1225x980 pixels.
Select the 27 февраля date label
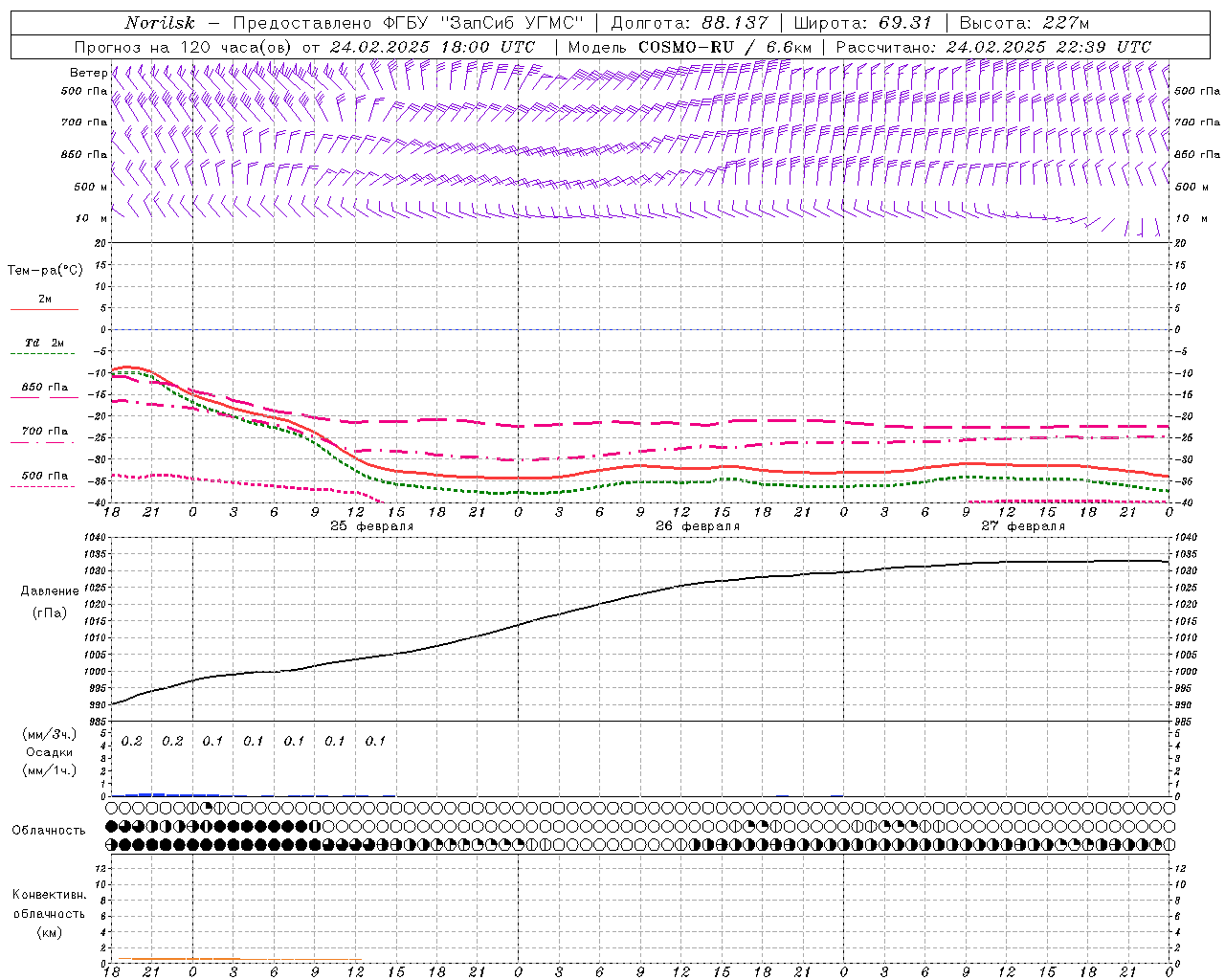1022,526
